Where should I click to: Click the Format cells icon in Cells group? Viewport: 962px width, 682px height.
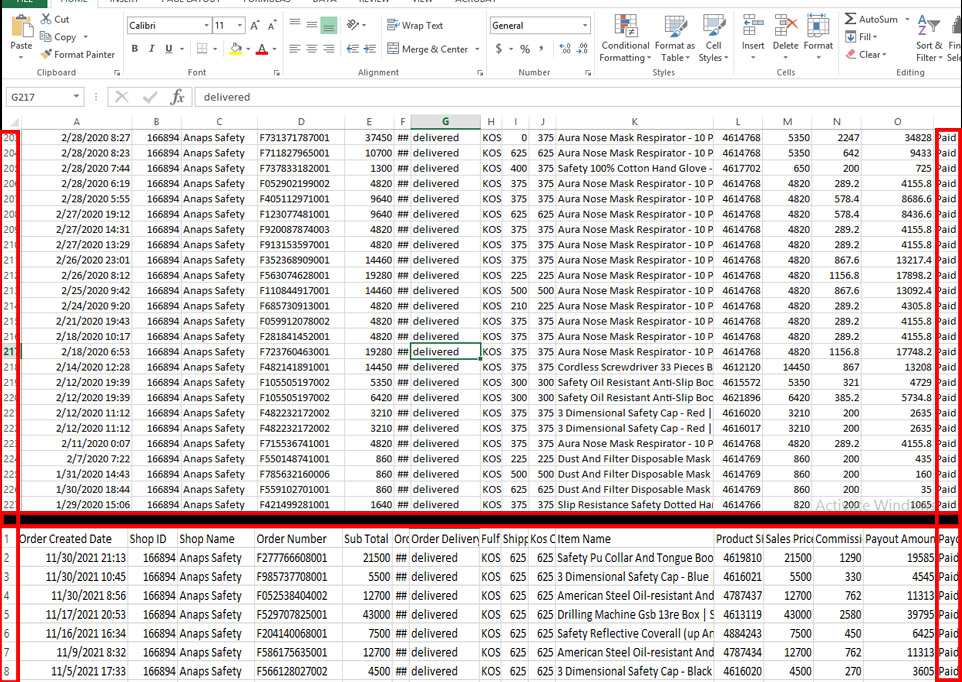point(818,26)
